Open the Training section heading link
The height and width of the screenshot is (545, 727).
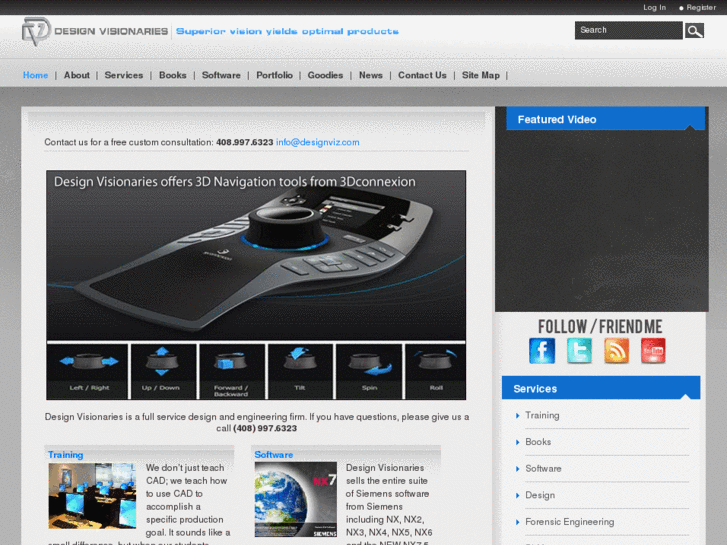tap(65, 455)
